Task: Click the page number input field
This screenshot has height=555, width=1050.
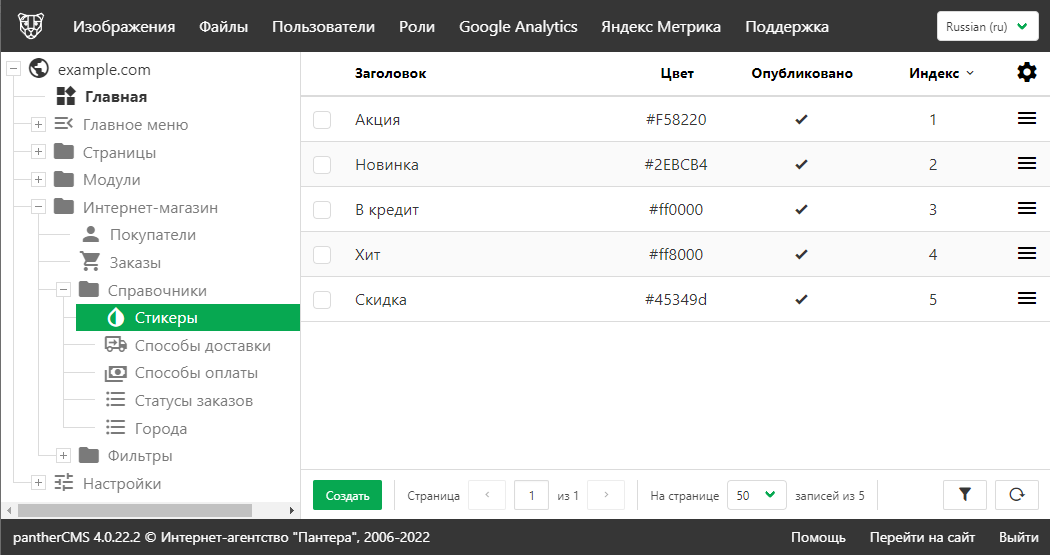Action: pyautogui.click(x=531, y=495)
